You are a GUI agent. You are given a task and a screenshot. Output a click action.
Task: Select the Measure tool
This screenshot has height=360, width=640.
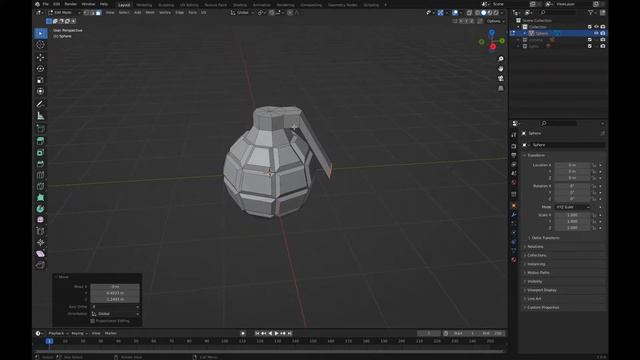(40, 116)
